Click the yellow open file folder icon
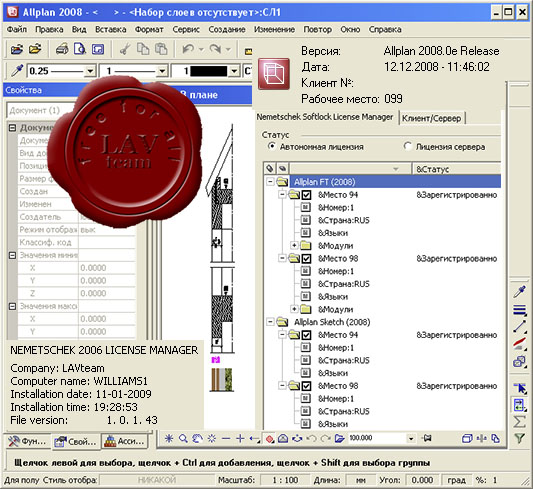Screen dimensions: 533x489 point(35,50)
